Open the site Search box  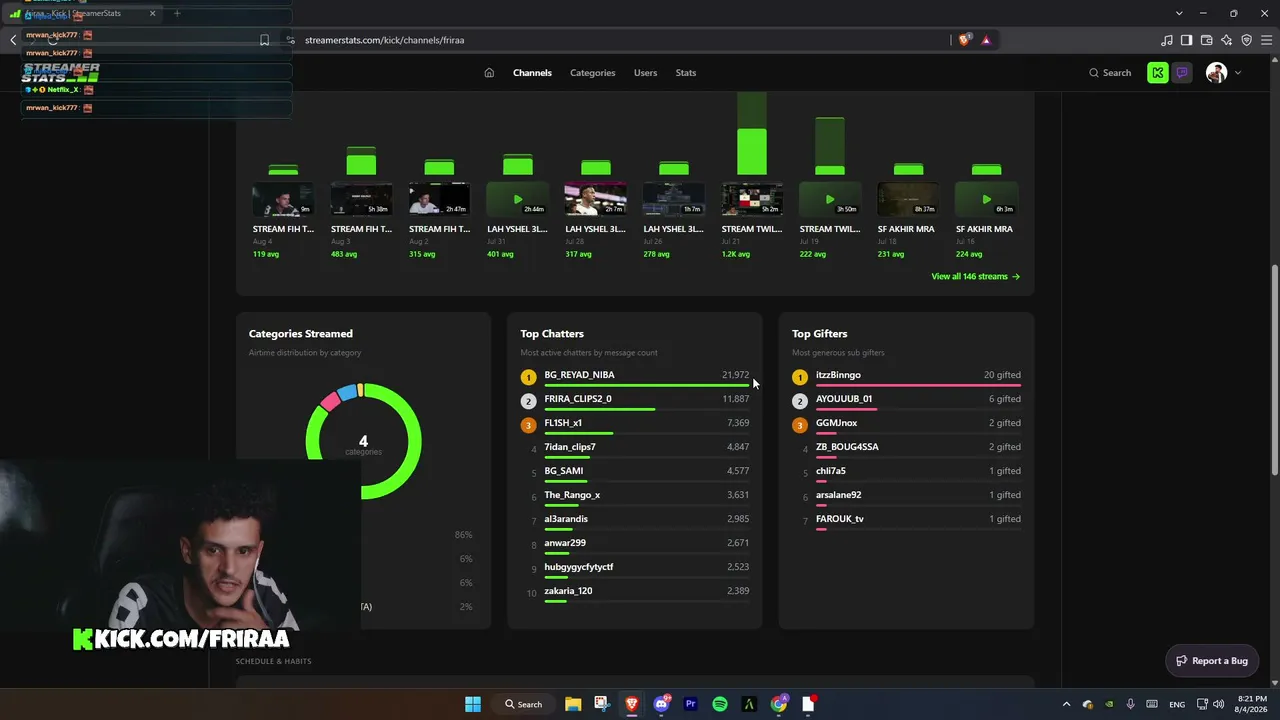coord(1110,73)
